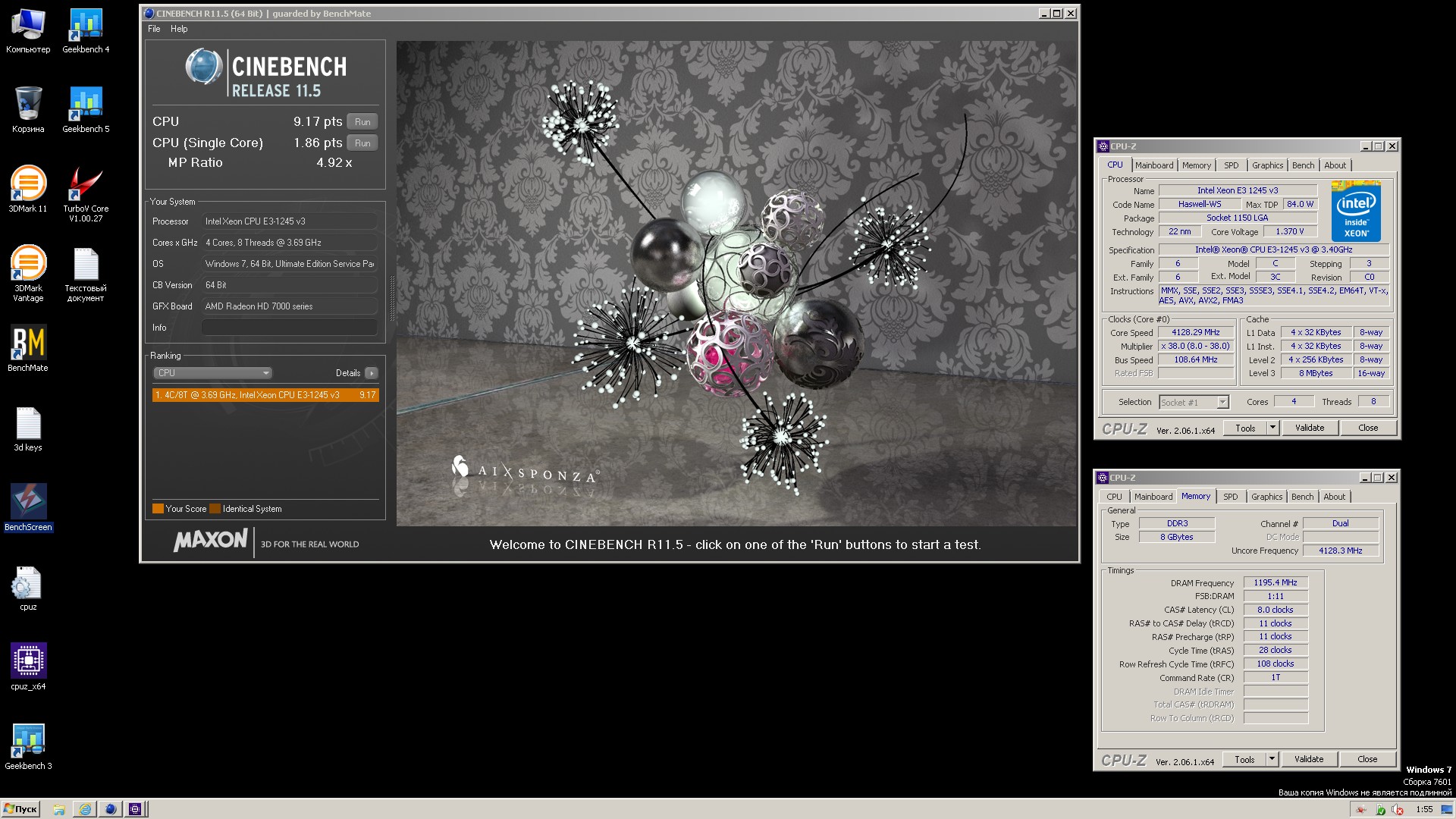This screenshot has width=1456, height=819.
Task: Open Mainboard tab in bottom CPU-Z window
Action: pos(1153,497)
